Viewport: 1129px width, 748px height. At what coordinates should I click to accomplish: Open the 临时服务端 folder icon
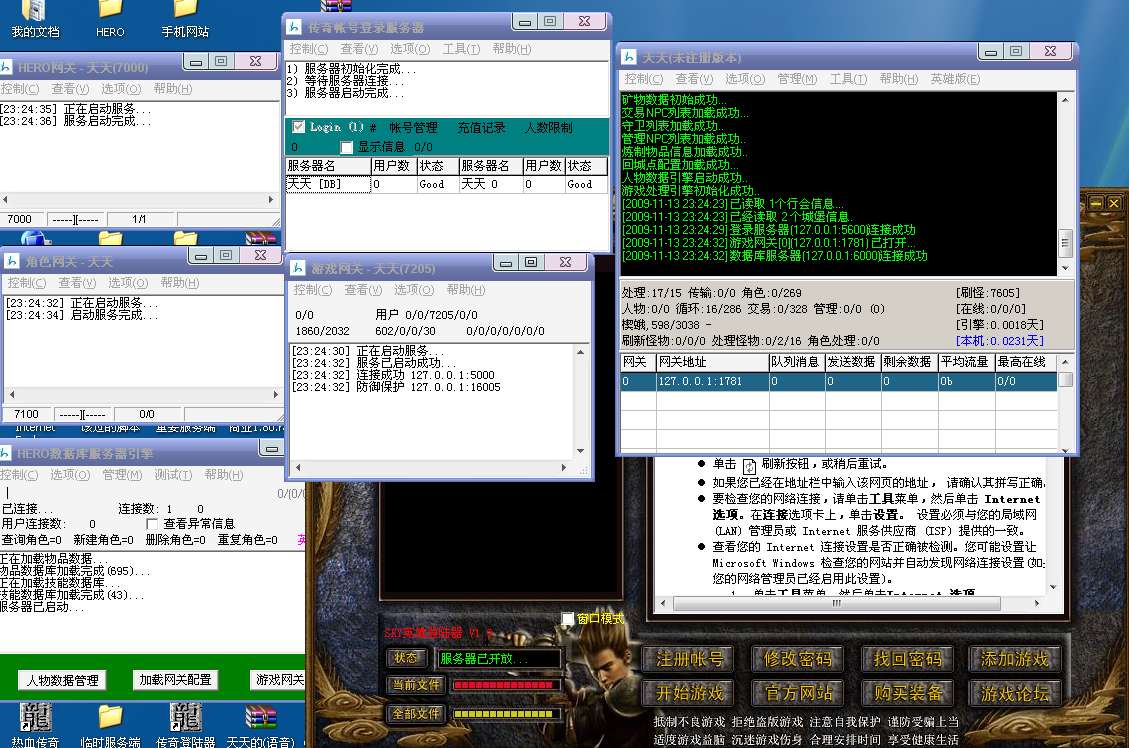point(110,718)
